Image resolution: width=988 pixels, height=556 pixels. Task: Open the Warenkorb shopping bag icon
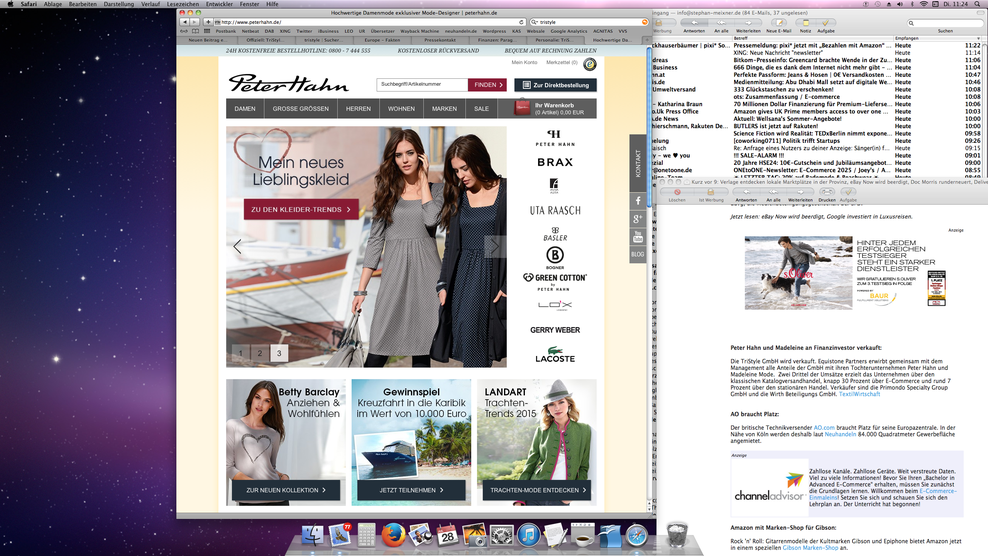(x=522, y=108)
